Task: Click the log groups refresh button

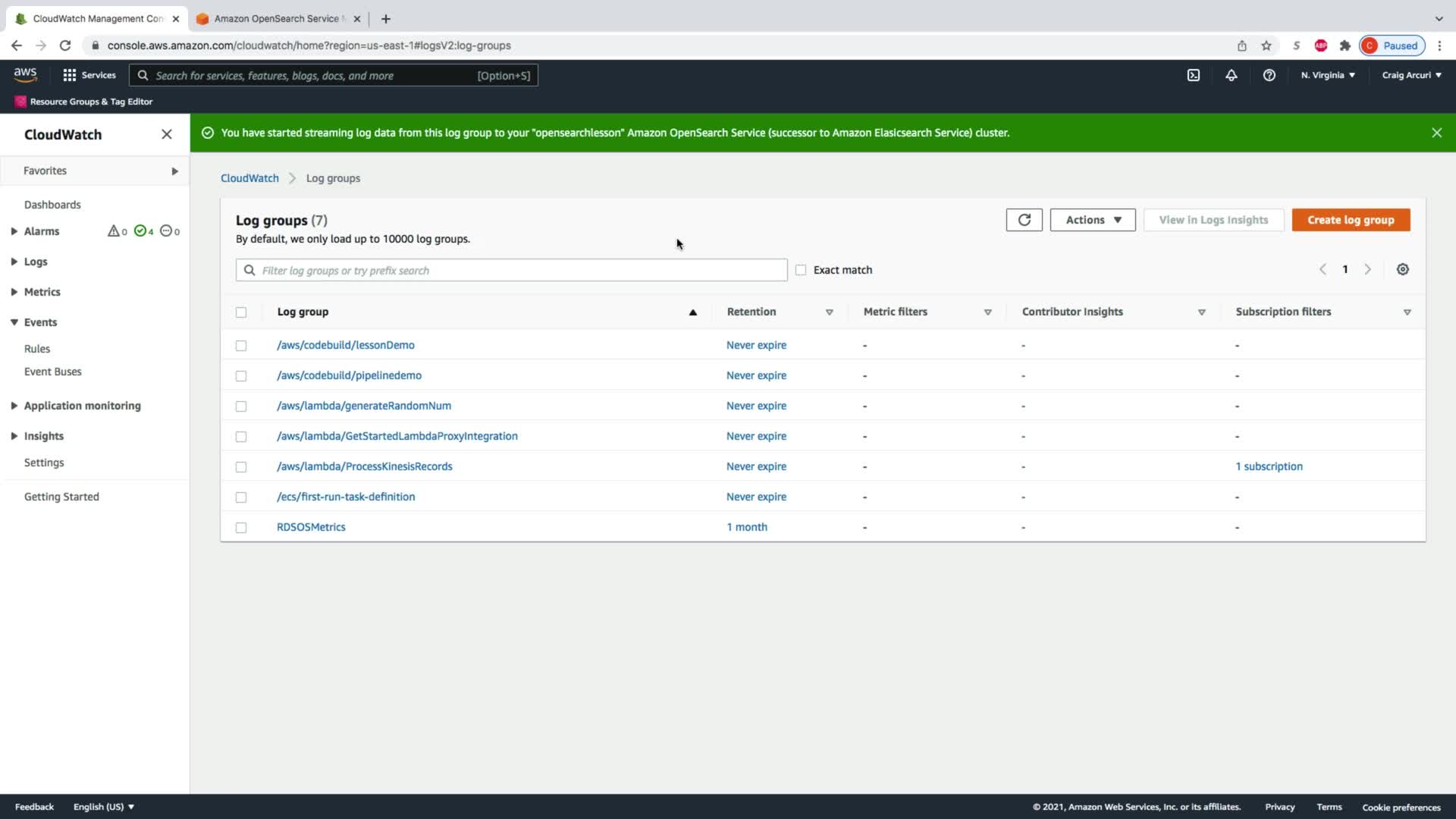Action: pos(1024,220)
